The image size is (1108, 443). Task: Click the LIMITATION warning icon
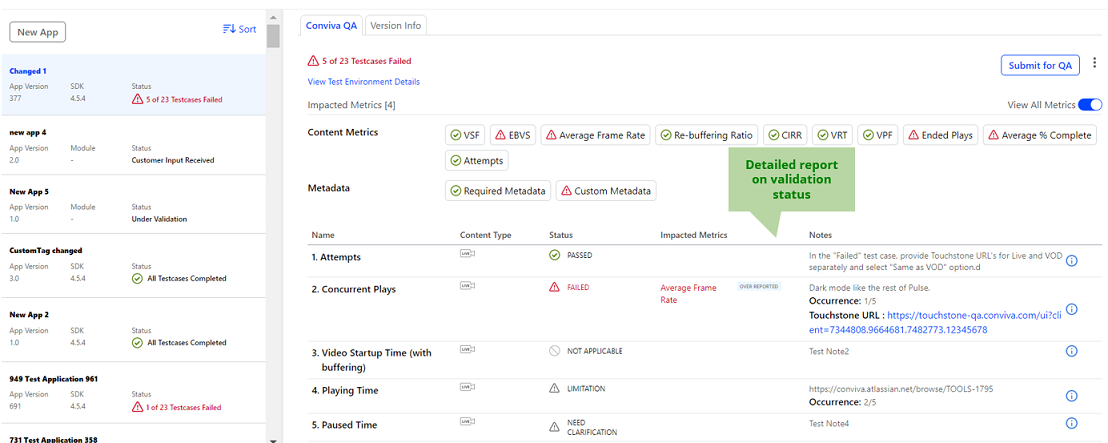pyautogui.click(x=555, y=389)
